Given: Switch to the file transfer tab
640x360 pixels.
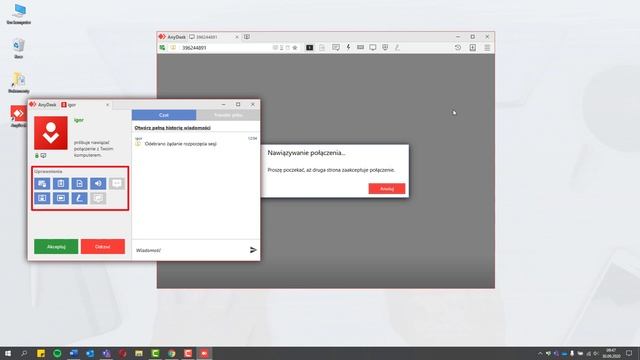Looking at the screenshot, I should click(x=228, y=115).
